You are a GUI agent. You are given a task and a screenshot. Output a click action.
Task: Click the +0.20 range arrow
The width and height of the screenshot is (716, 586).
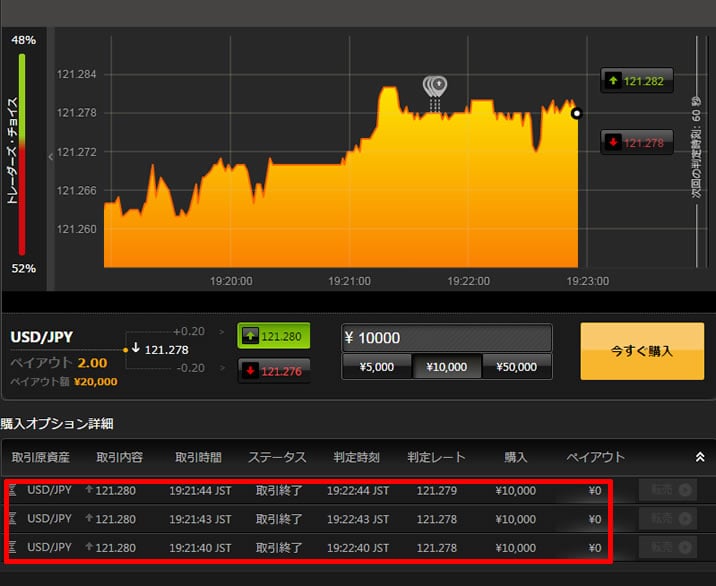point(221,332)
